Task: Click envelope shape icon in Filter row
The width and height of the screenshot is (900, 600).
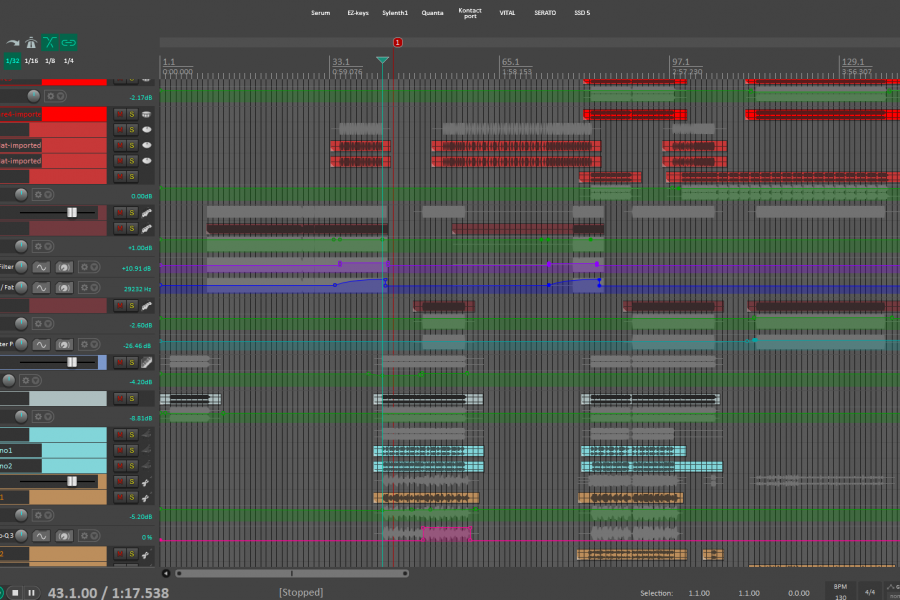Action: [41, 267]
